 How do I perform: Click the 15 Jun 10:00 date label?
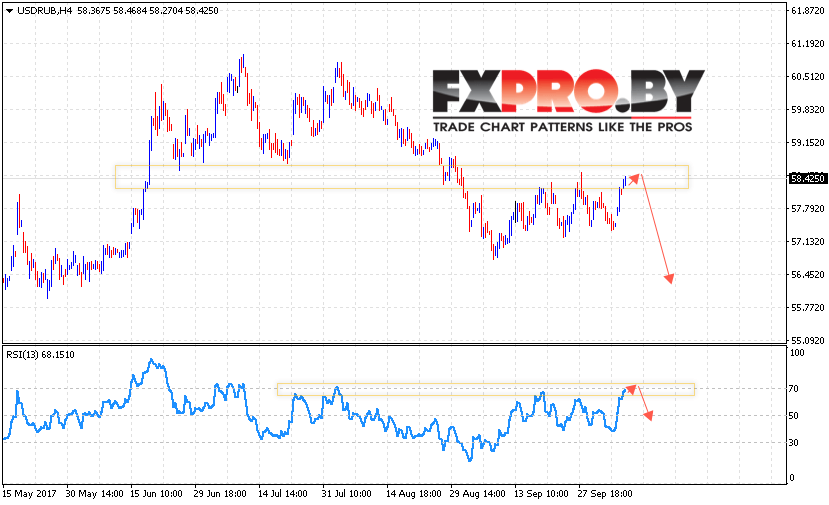[x=156, y=494]
